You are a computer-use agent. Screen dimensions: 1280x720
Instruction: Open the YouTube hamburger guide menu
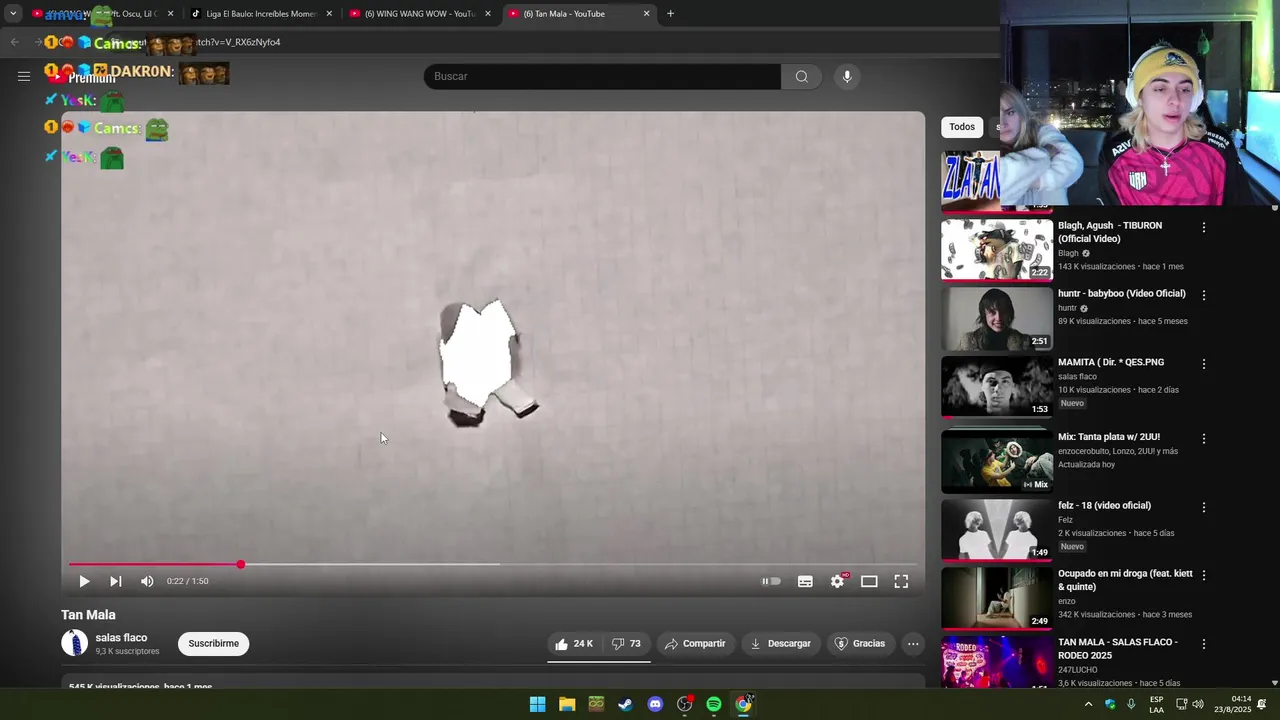click(x=24, y=76)
